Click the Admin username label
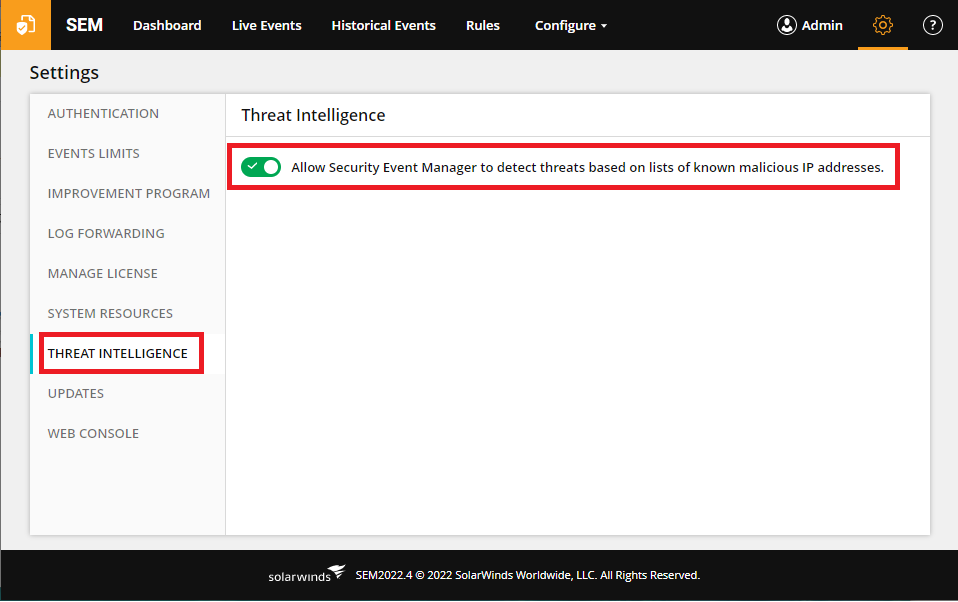The height and width of the screenshot is (602, 958). pos(822,26)
